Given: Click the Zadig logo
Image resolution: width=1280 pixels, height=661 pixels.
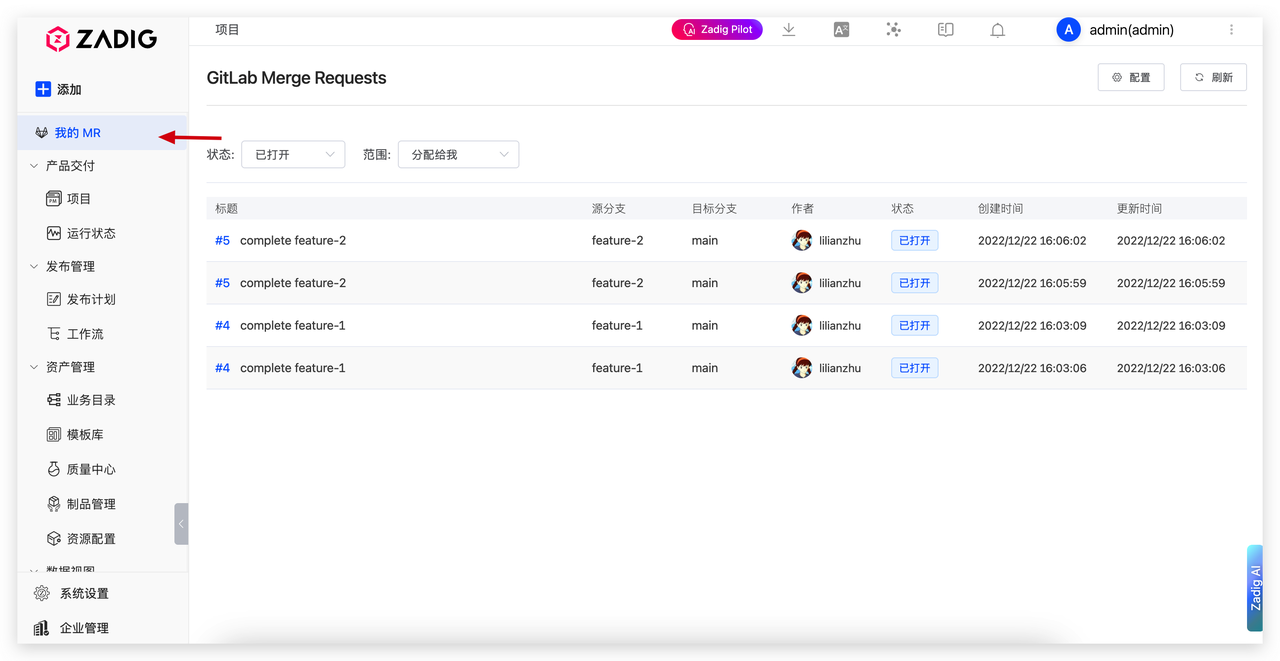Looking at the screenshot, I should pyautogui.click(x=101, y=39).
